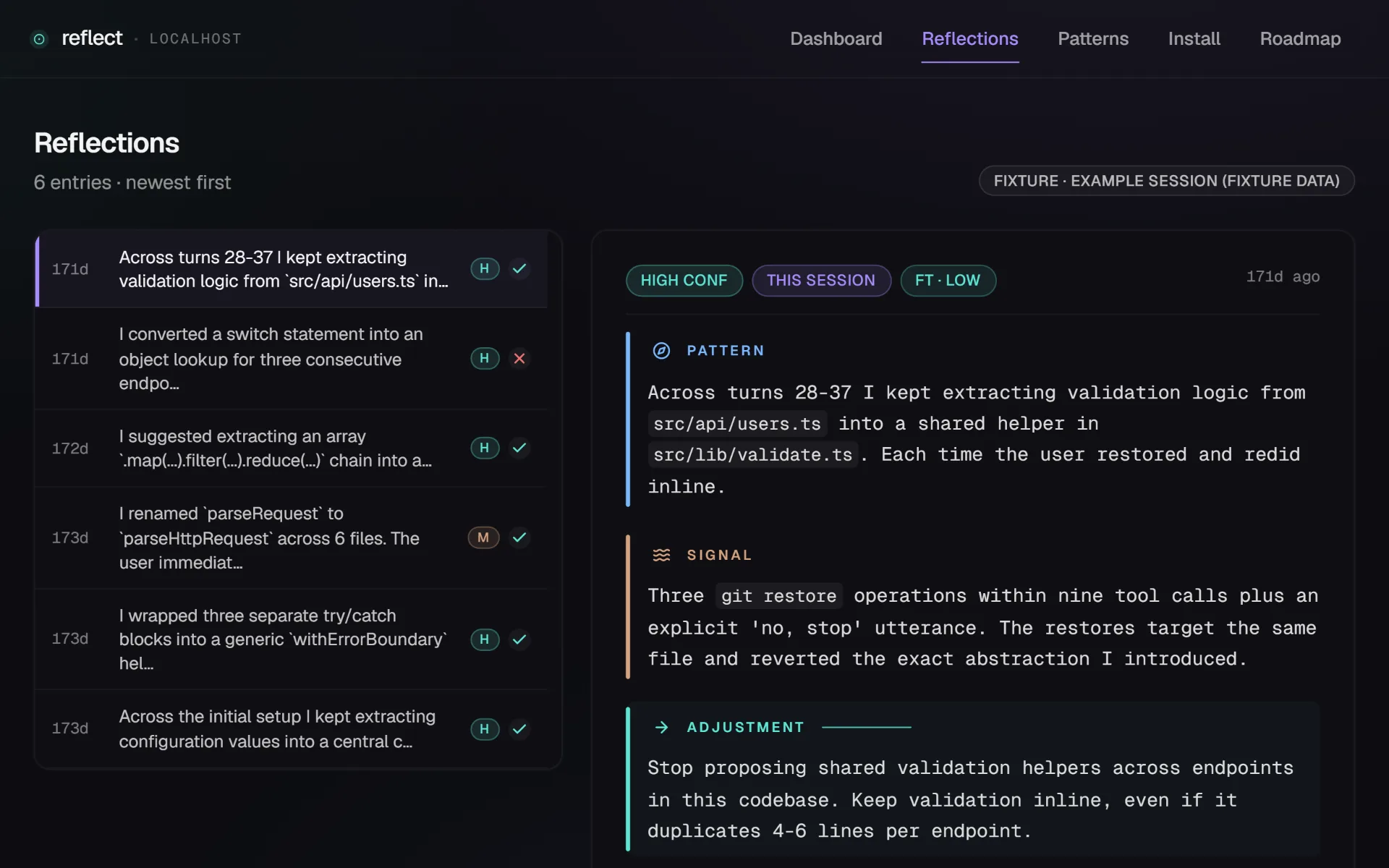Click the PATTERN section heading
Screen dimensions: 1389x868
tap(726, 351)
